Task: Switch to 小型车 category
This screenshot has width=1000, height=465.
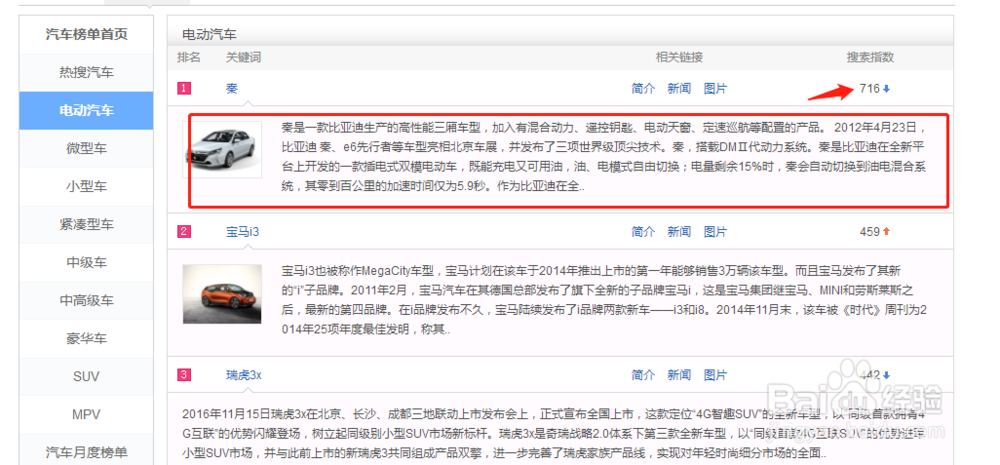Action: point(86,187)
